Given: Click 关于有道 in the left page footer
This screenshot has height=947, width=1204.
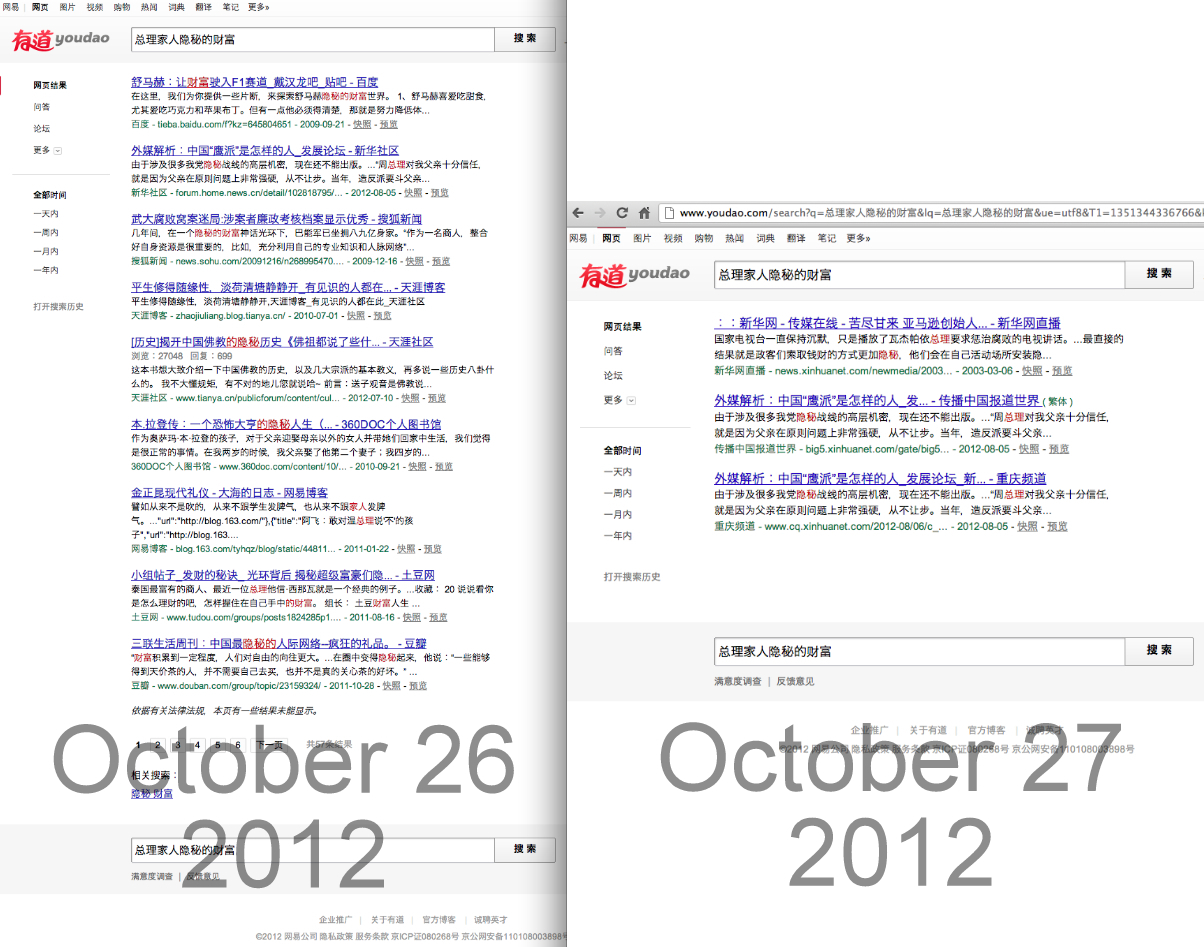Looking at the screenshot, I should pos(387,920).
